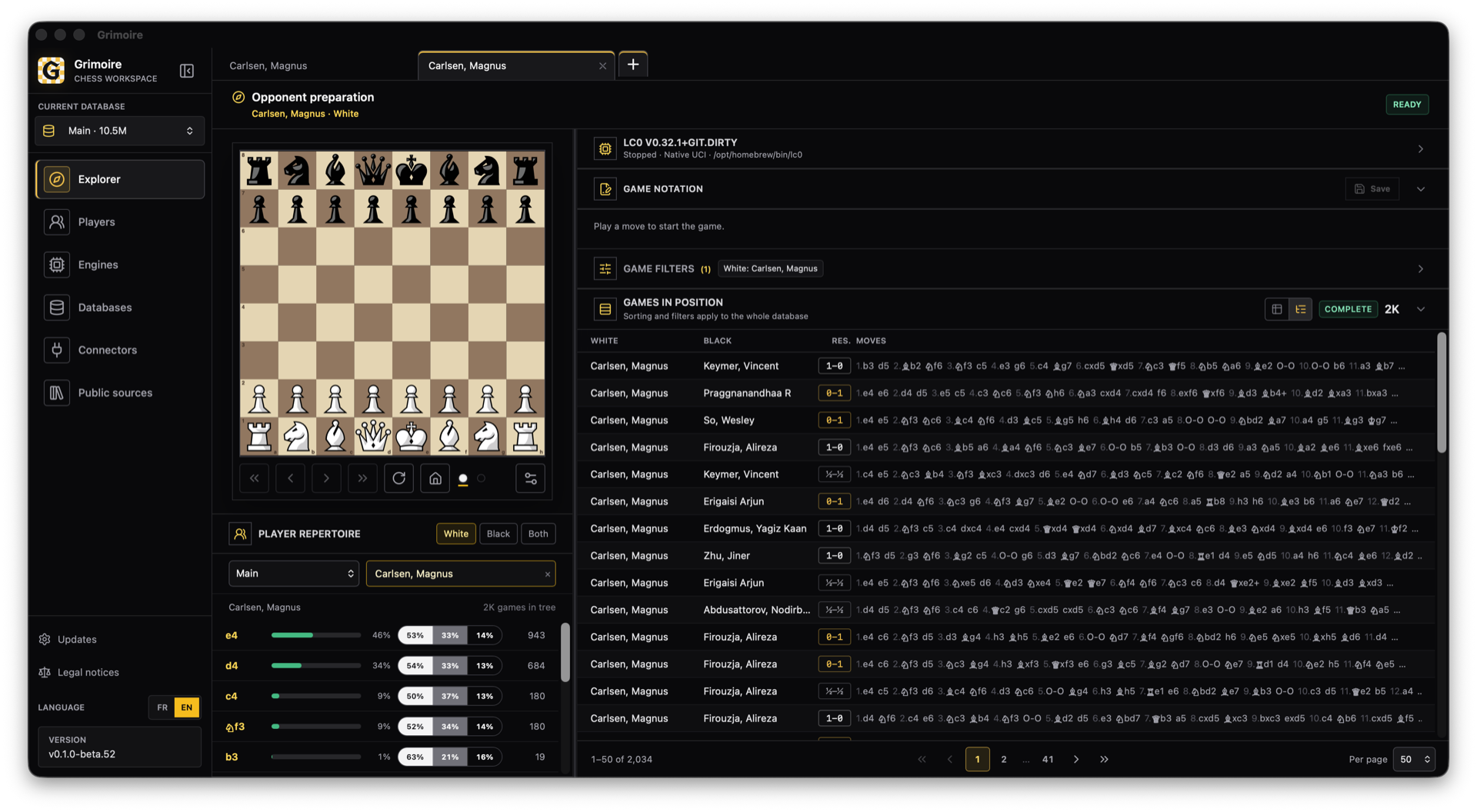Open the game against Praggnanandhaa R
Viewport: 1477px width, 812px height.
tap(1005, 393)
